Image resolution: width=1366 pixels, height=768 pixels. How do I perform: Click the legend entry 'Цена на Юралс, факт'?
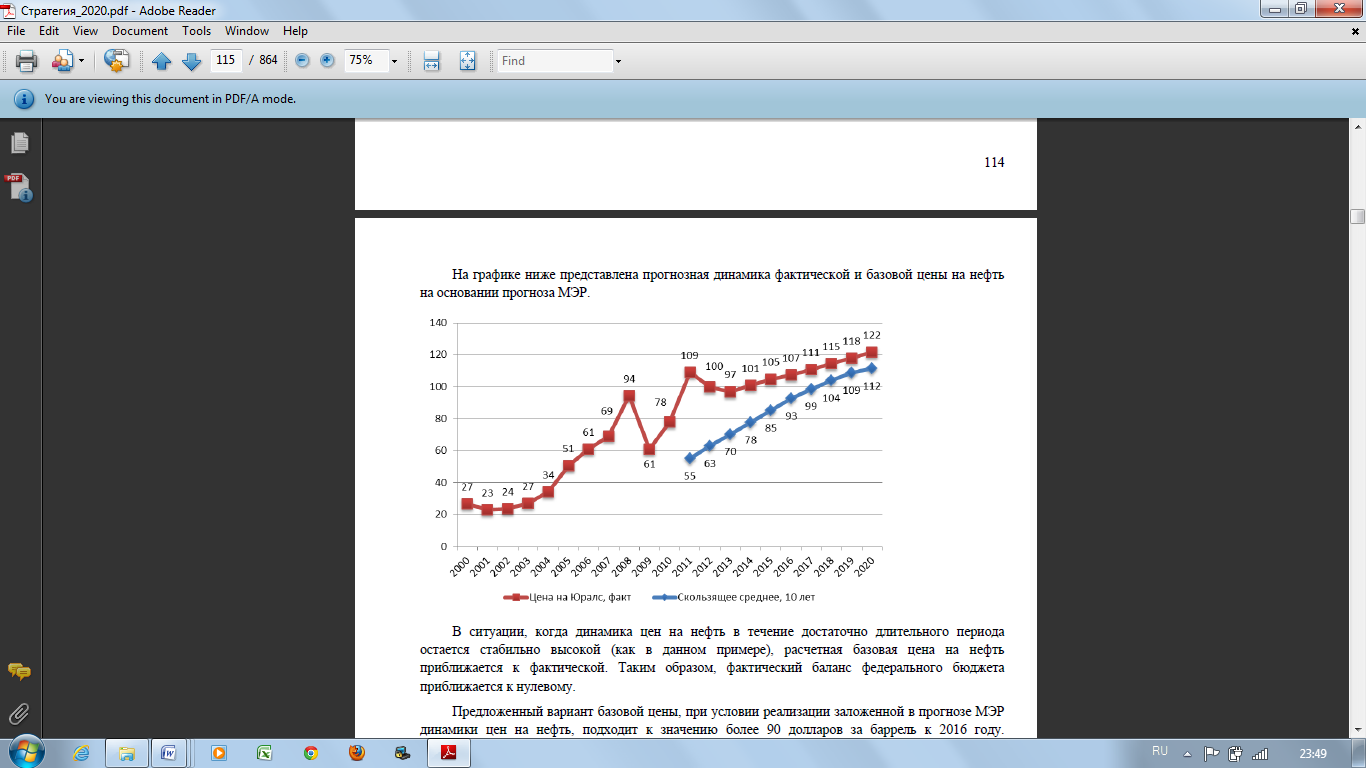[566, 597]
